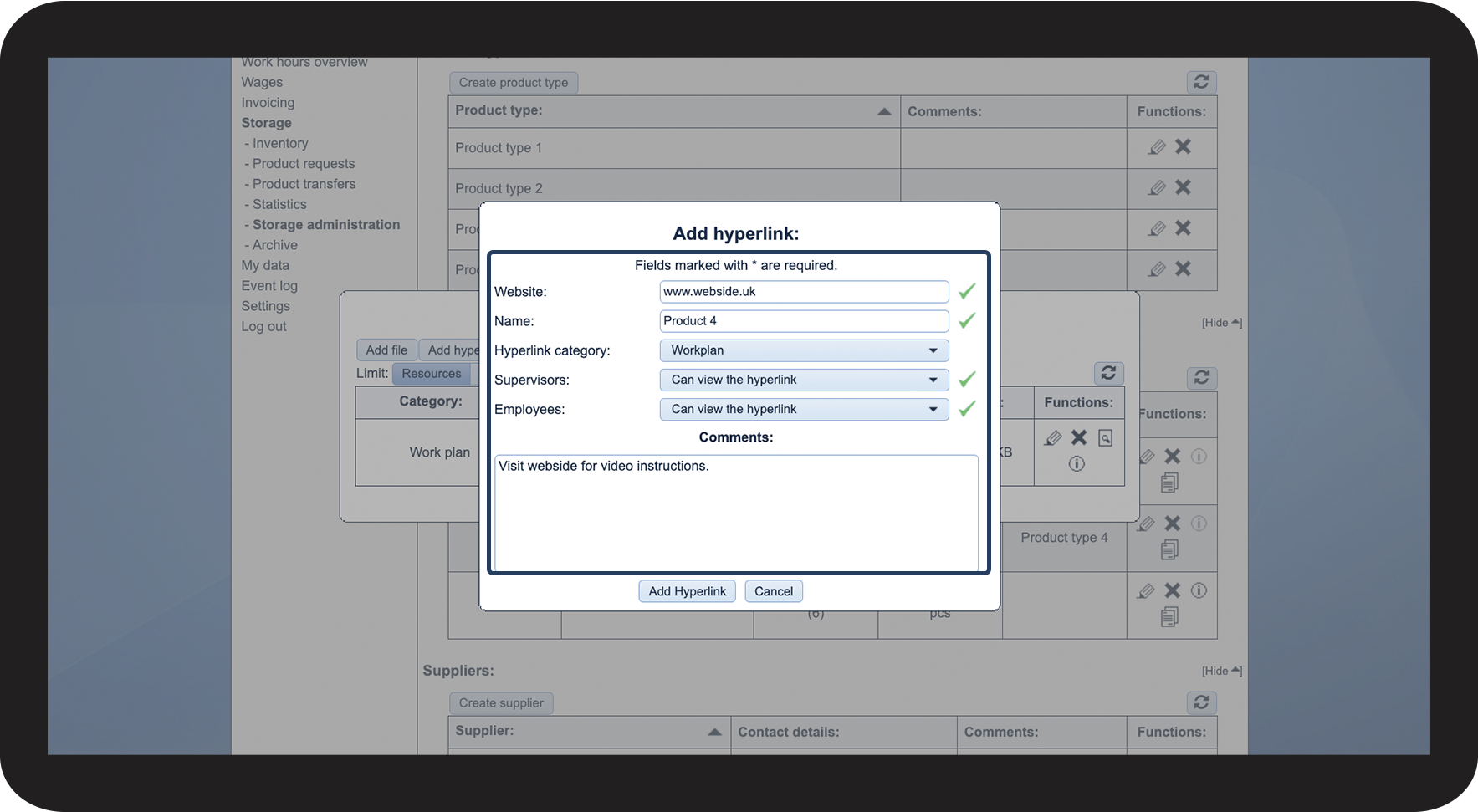Click Log out in sidebar

(x=263, y=326)
